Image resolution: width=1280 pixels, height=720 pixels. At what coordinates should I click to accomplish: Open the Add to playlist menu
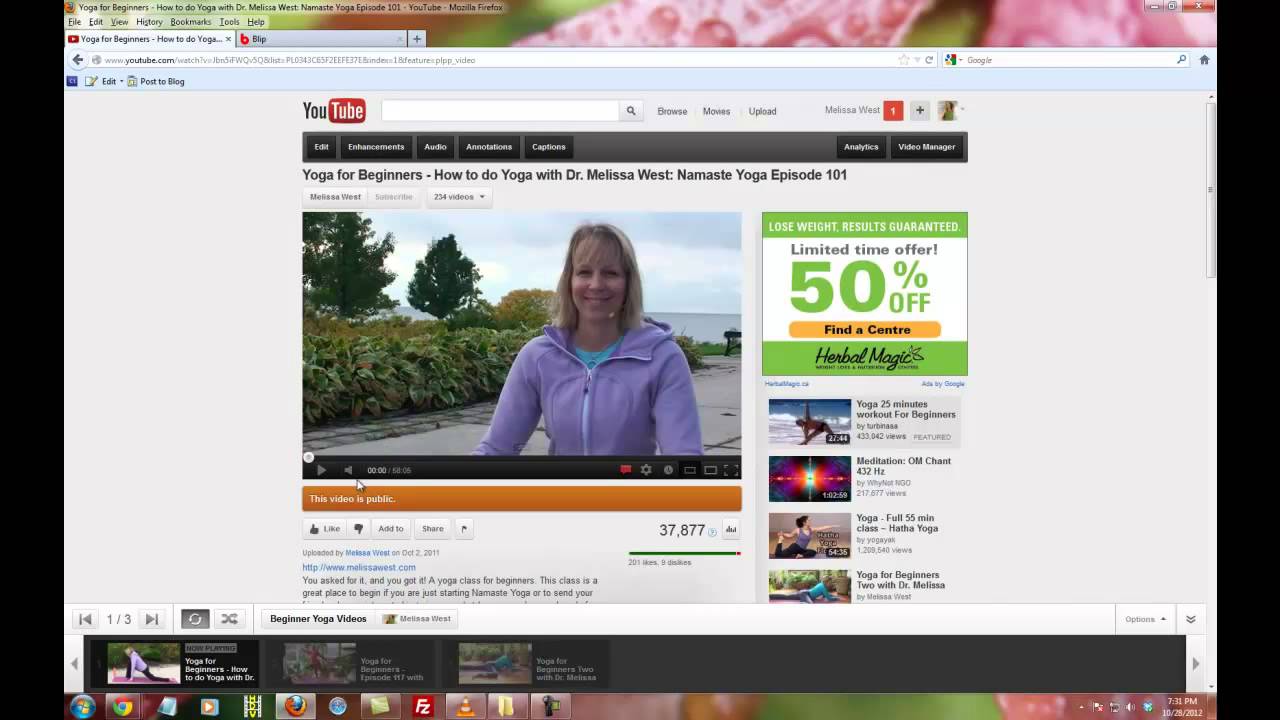pos(391,529)
